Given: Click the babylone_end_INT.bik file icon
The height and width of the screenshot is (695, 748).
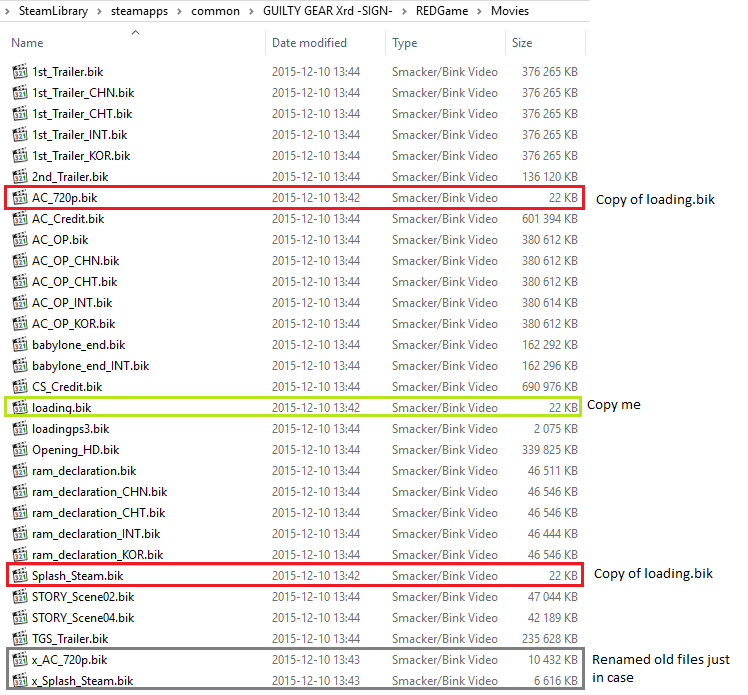Looking at the screenshot, I should [20, 365].
